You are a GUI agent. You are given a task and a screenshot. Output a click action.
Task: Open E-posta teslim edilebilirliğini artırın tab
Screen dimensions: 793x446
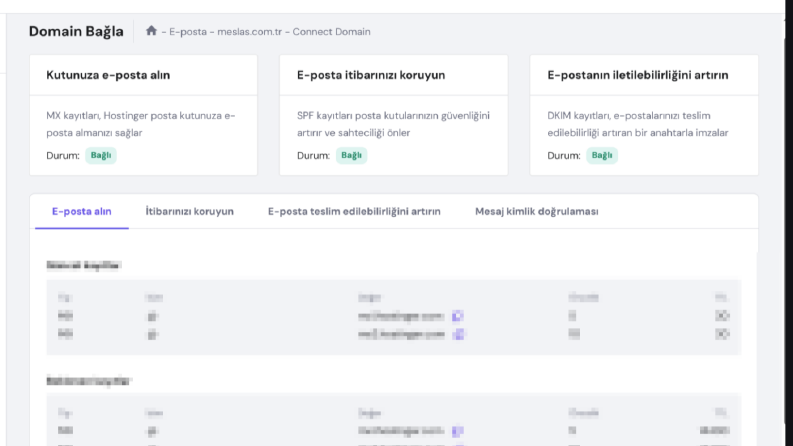pos(354,211)
